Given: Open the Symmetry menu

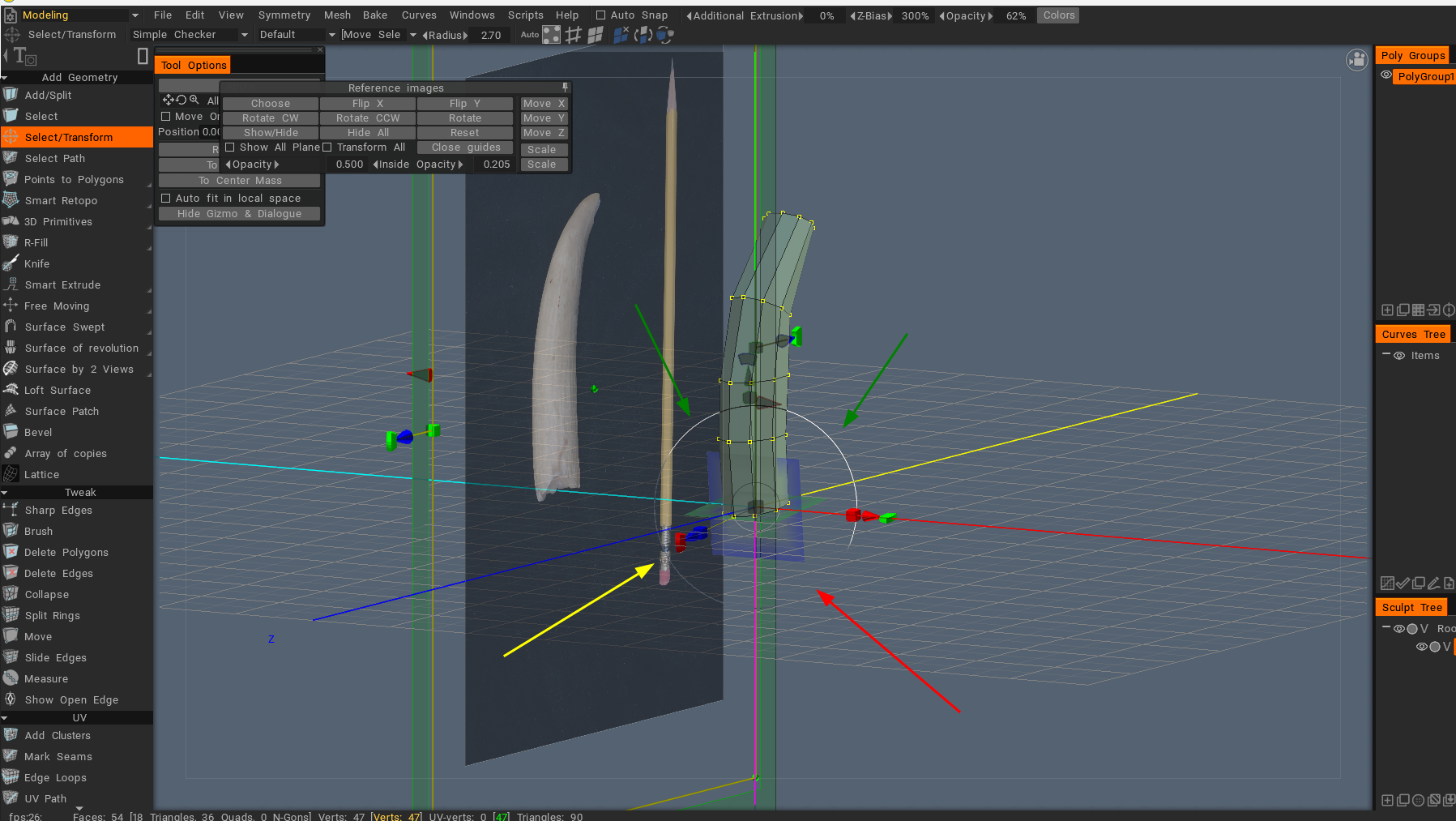Looking at the screenshot, I should tap(284, 15).
